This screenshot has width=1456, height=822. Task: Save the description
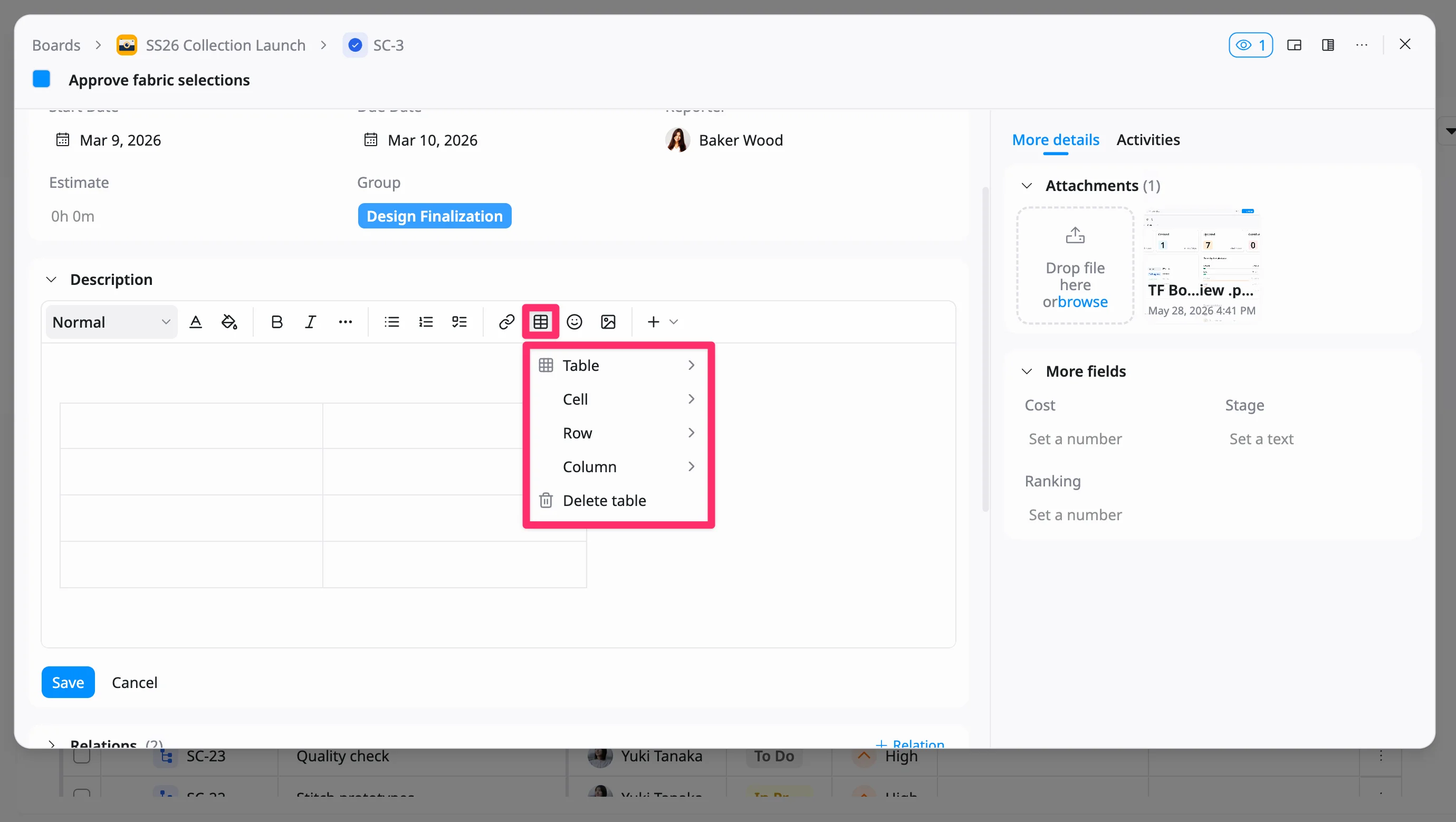click(68, 682)
